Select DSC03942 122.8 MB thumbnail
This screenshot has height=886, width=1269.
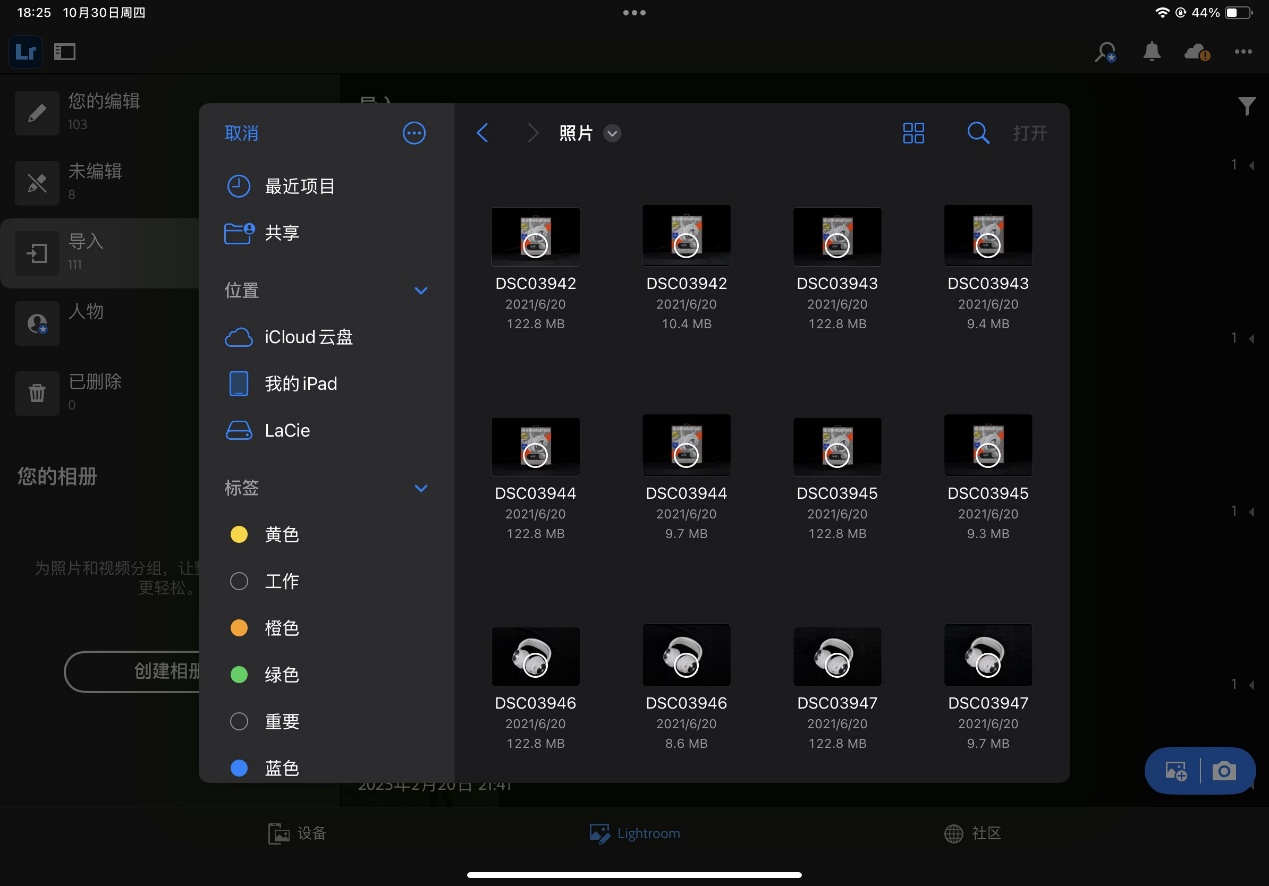[x=536, y=236]
